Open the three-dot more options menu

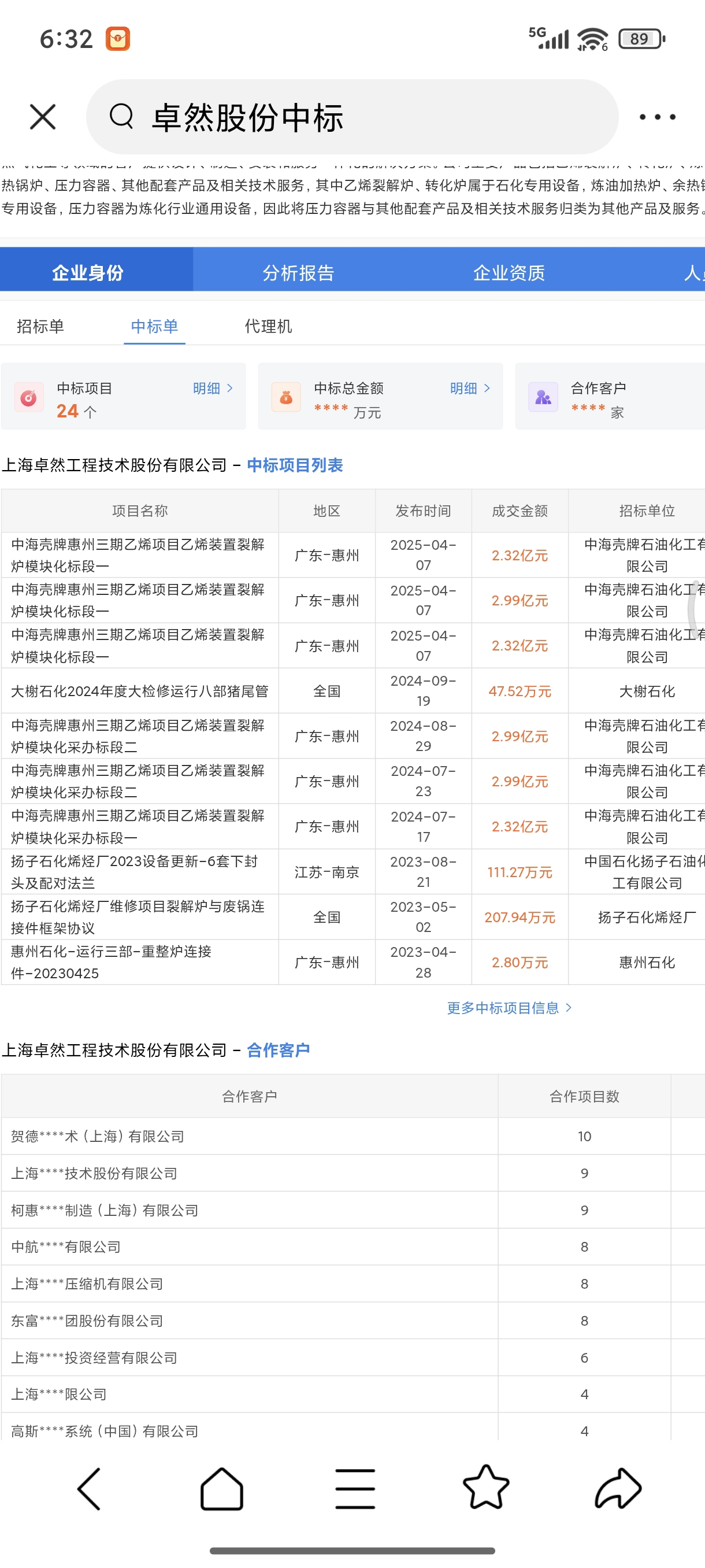(x=658, y=117)
